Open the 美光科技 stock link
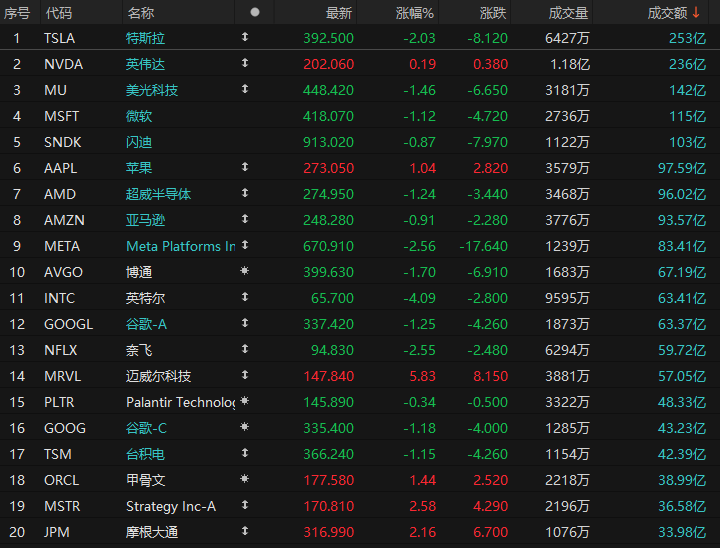 click(152, 90)
